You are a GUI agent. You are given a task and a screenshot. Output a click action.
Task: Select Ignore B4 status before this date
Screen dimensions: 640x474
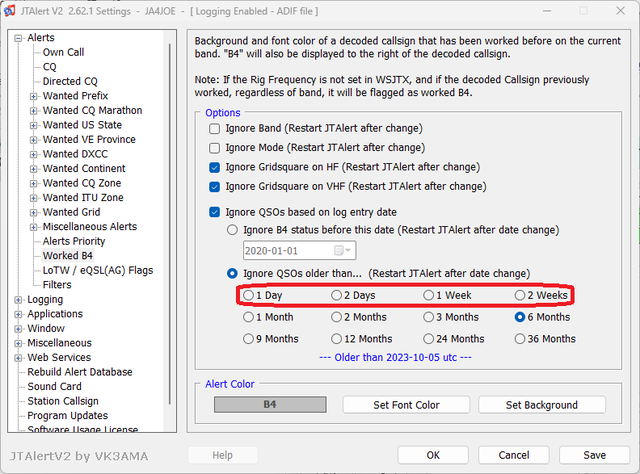pyautogui.click(x=232, y=230)
